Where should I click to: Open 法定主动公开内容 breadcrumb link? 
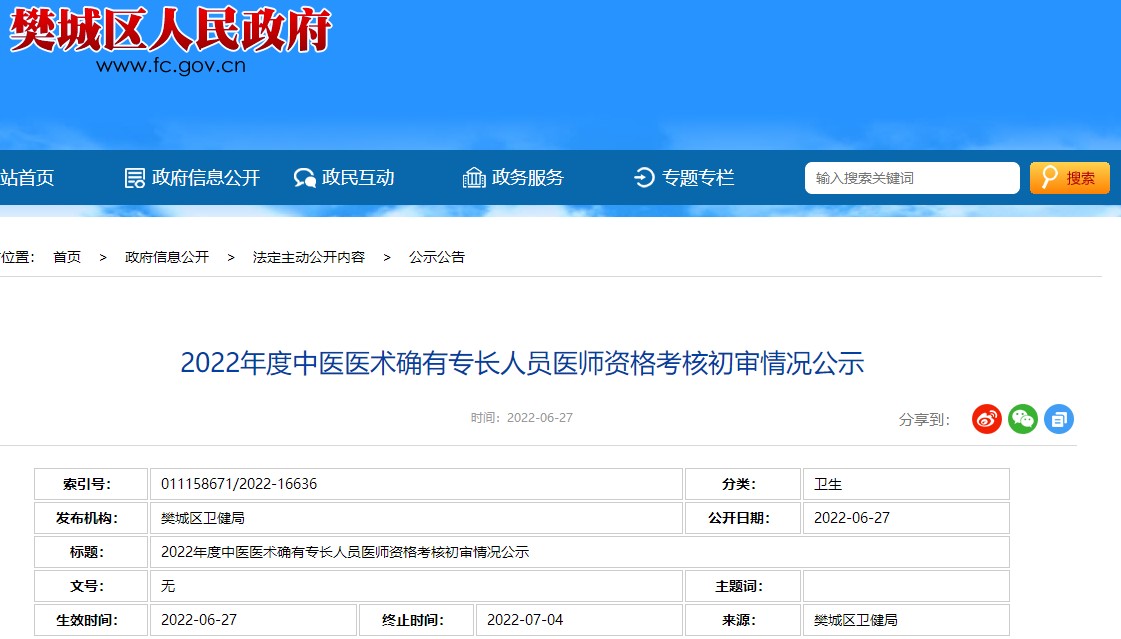[309, 257]
